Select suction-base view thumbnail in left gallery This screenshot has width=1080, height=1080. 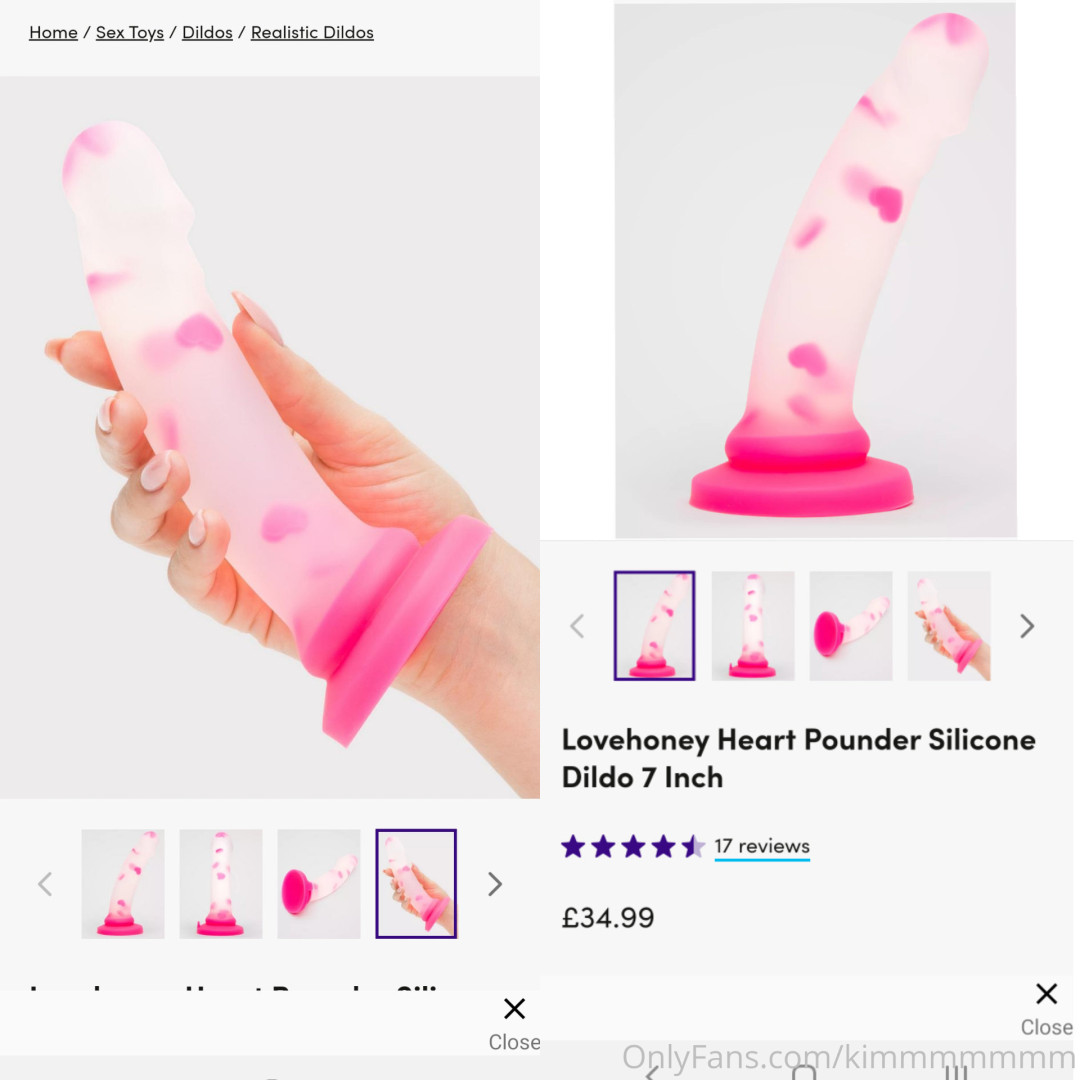pyautogui.click(x=319, y=884)
